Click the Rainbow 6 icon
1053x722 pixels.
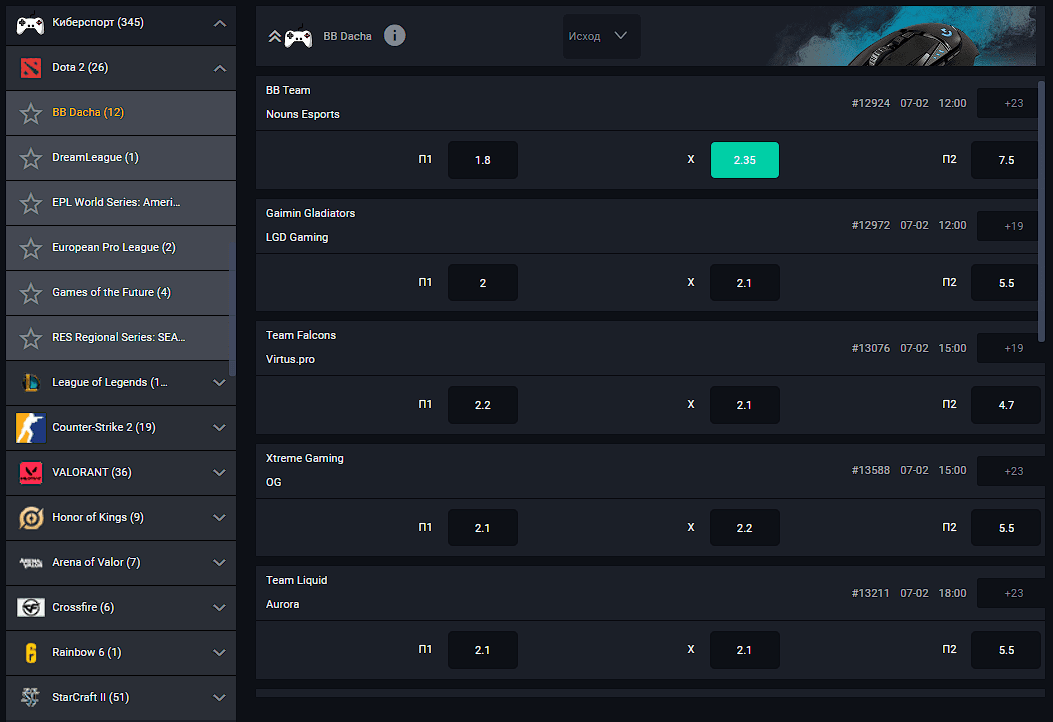click(30, 653)
